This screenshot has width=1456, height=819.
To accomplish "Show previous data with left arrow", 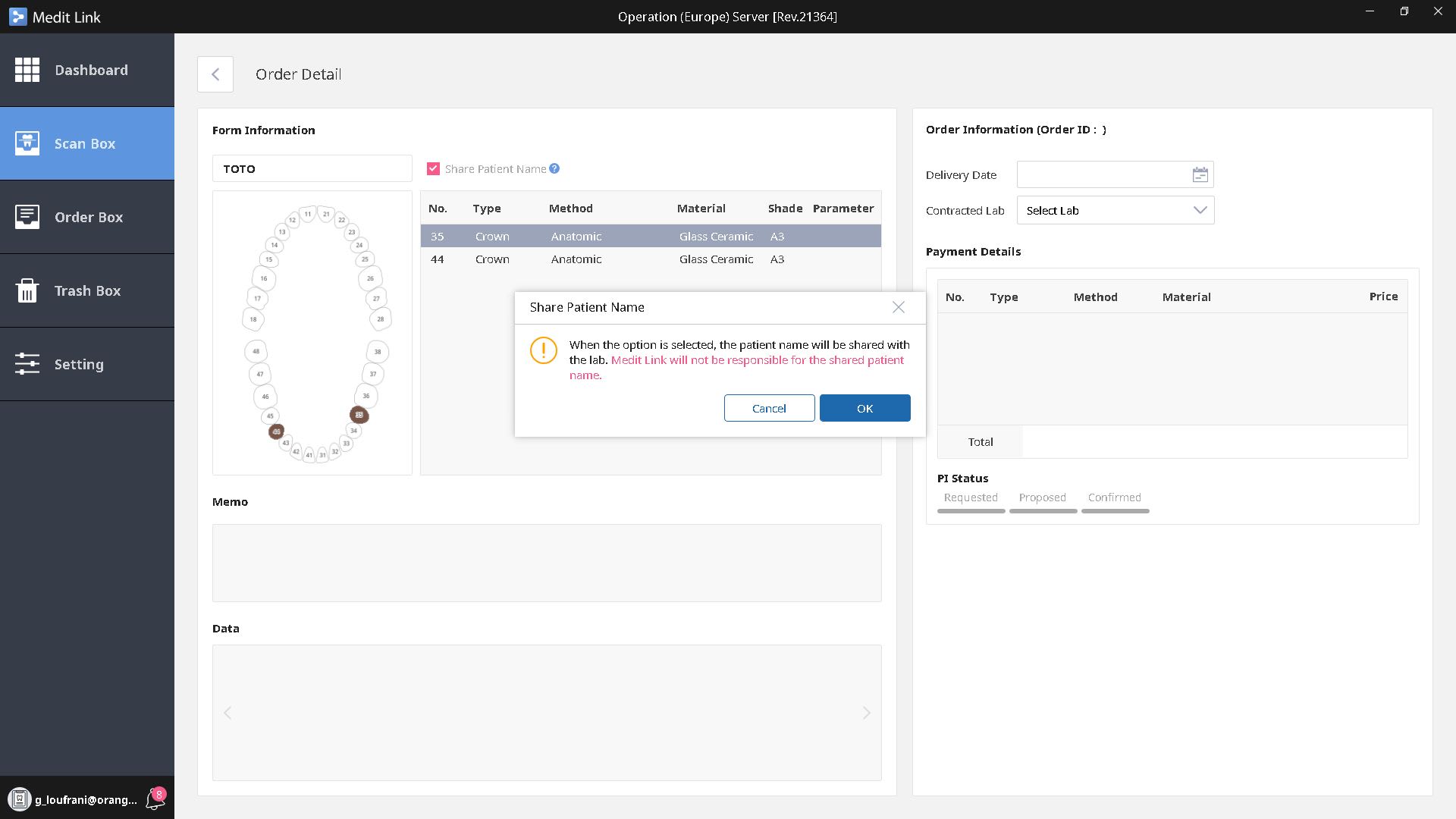I will (227, 713).
